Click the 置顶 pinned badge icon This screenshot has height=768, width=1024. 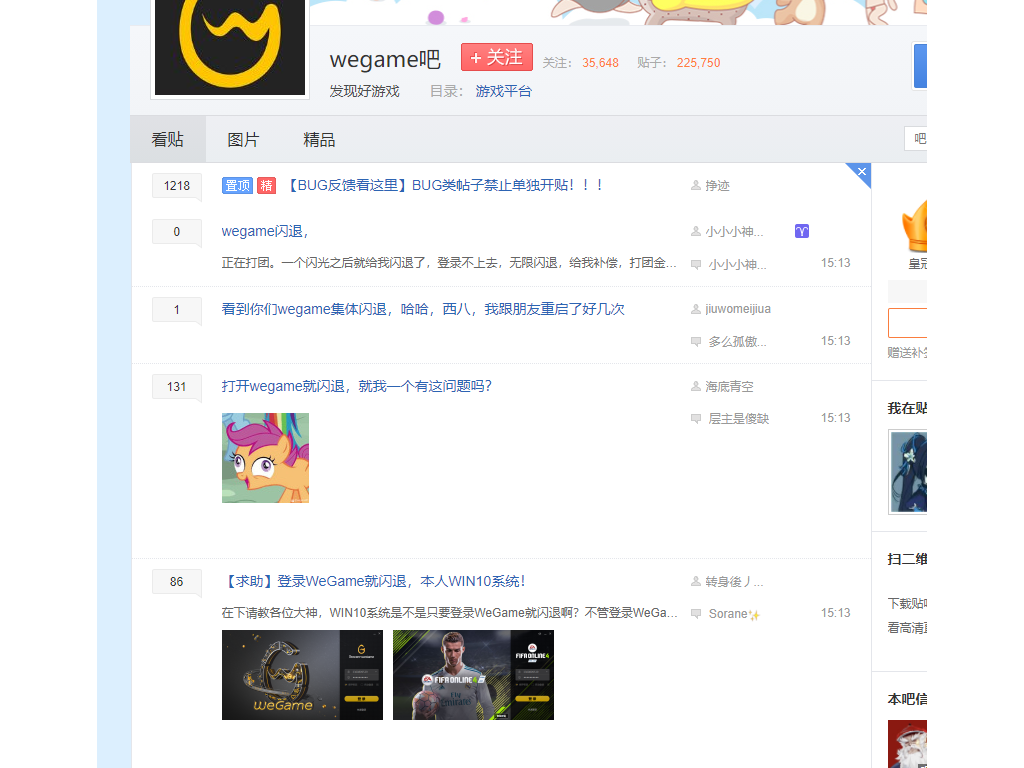coord(237,185)
